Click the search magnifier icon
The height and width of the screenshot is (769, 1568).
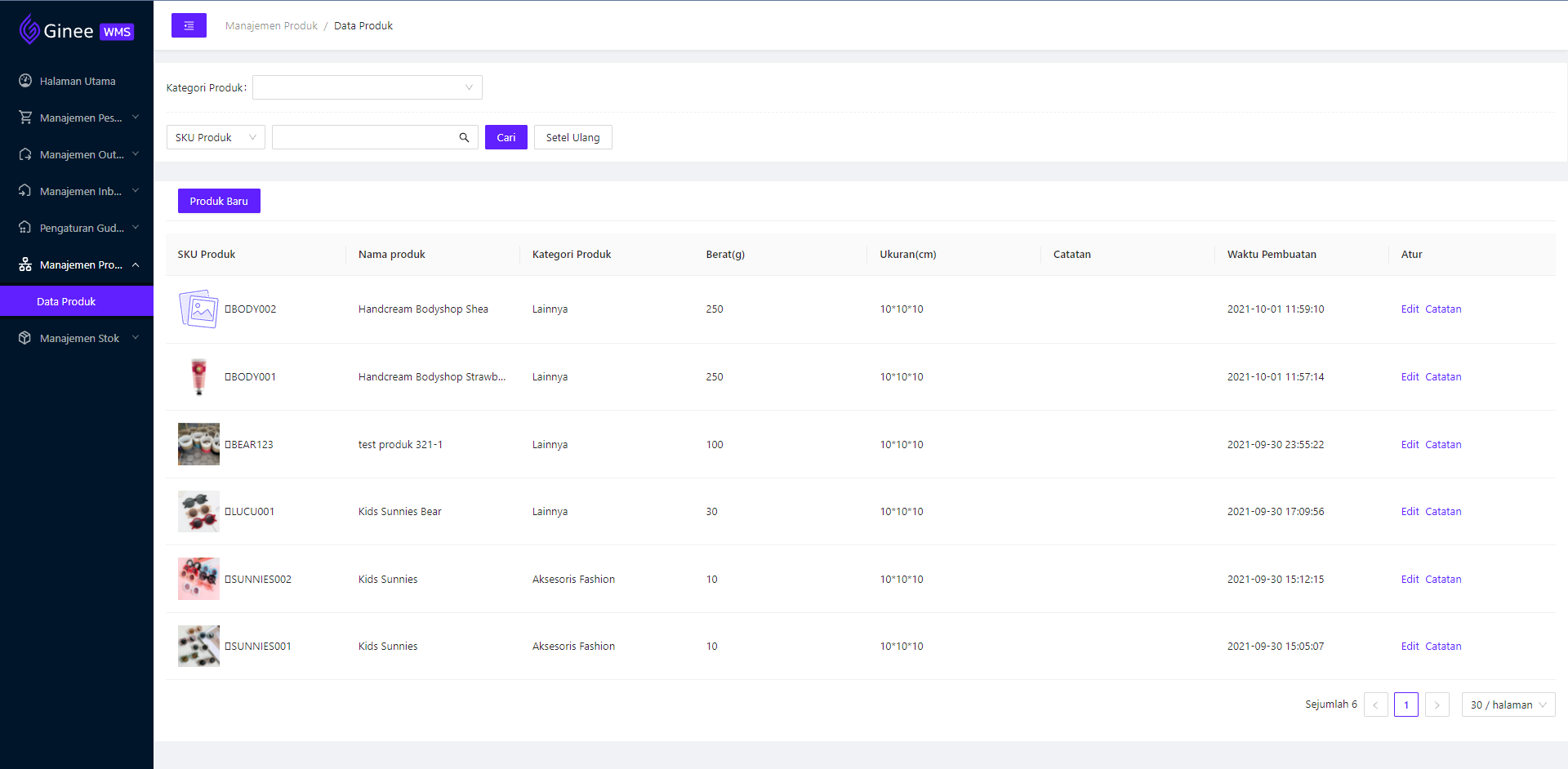[464, 137]
